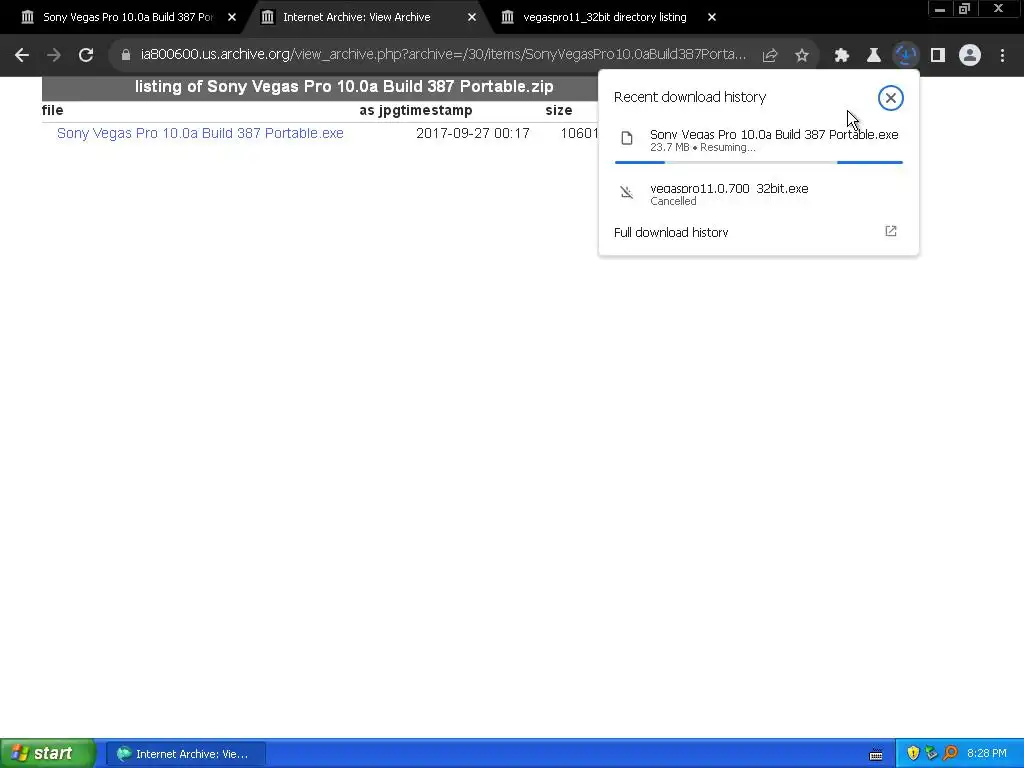Switch to Sony Vegas Pro 10.0a Build 387 tab
The height and width of the screenshot is (768, 1024).
pos(128,17)
